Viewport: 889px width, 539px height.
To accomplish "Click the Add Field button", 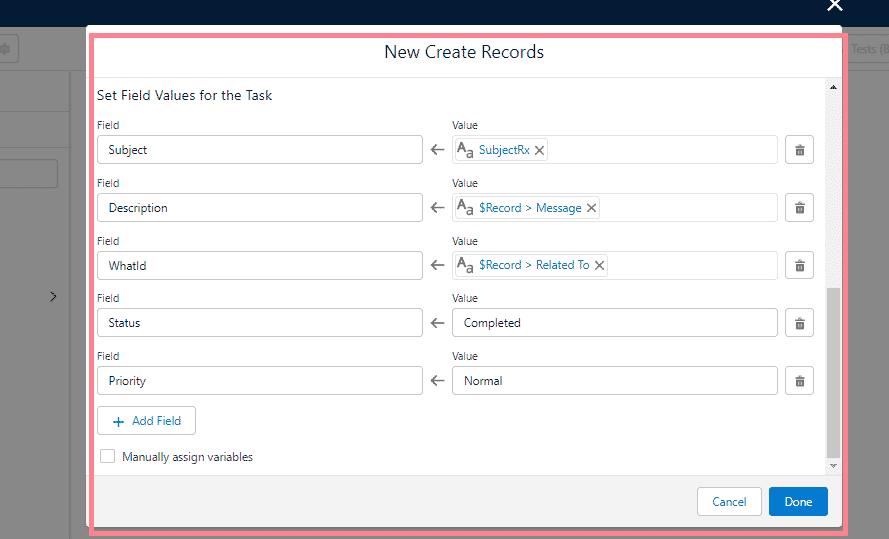I will coord(146,421).
